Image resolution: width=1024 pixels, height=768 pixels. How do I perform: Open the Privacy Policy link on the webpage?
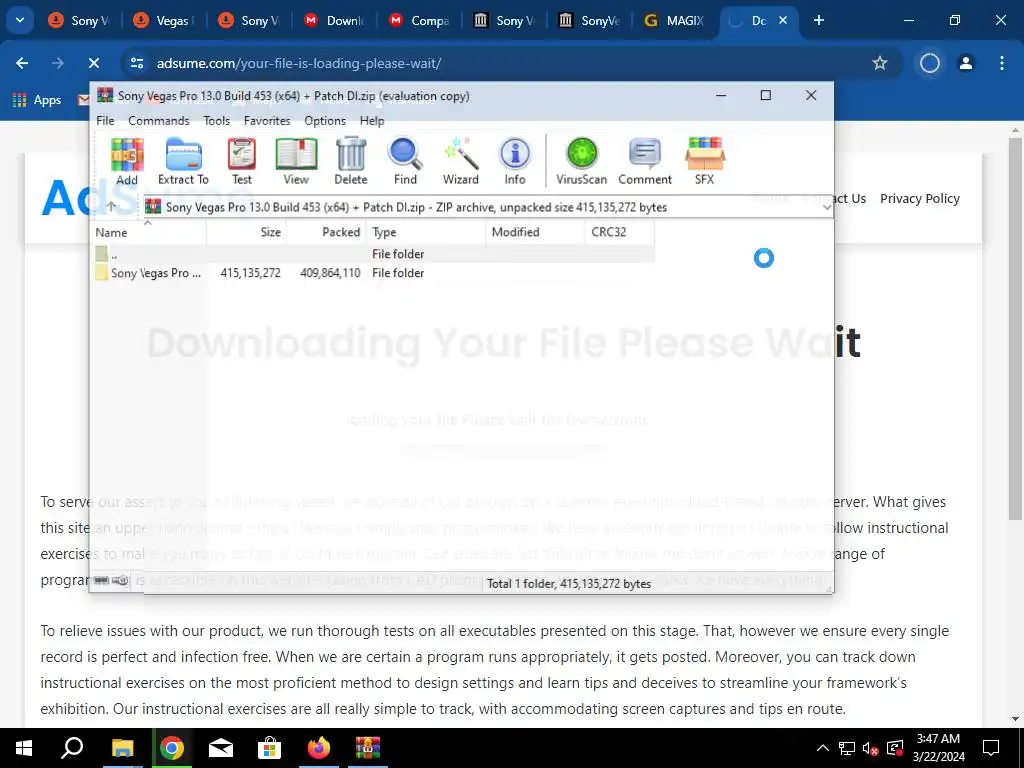pyautogui.click(x=920, y=199)
